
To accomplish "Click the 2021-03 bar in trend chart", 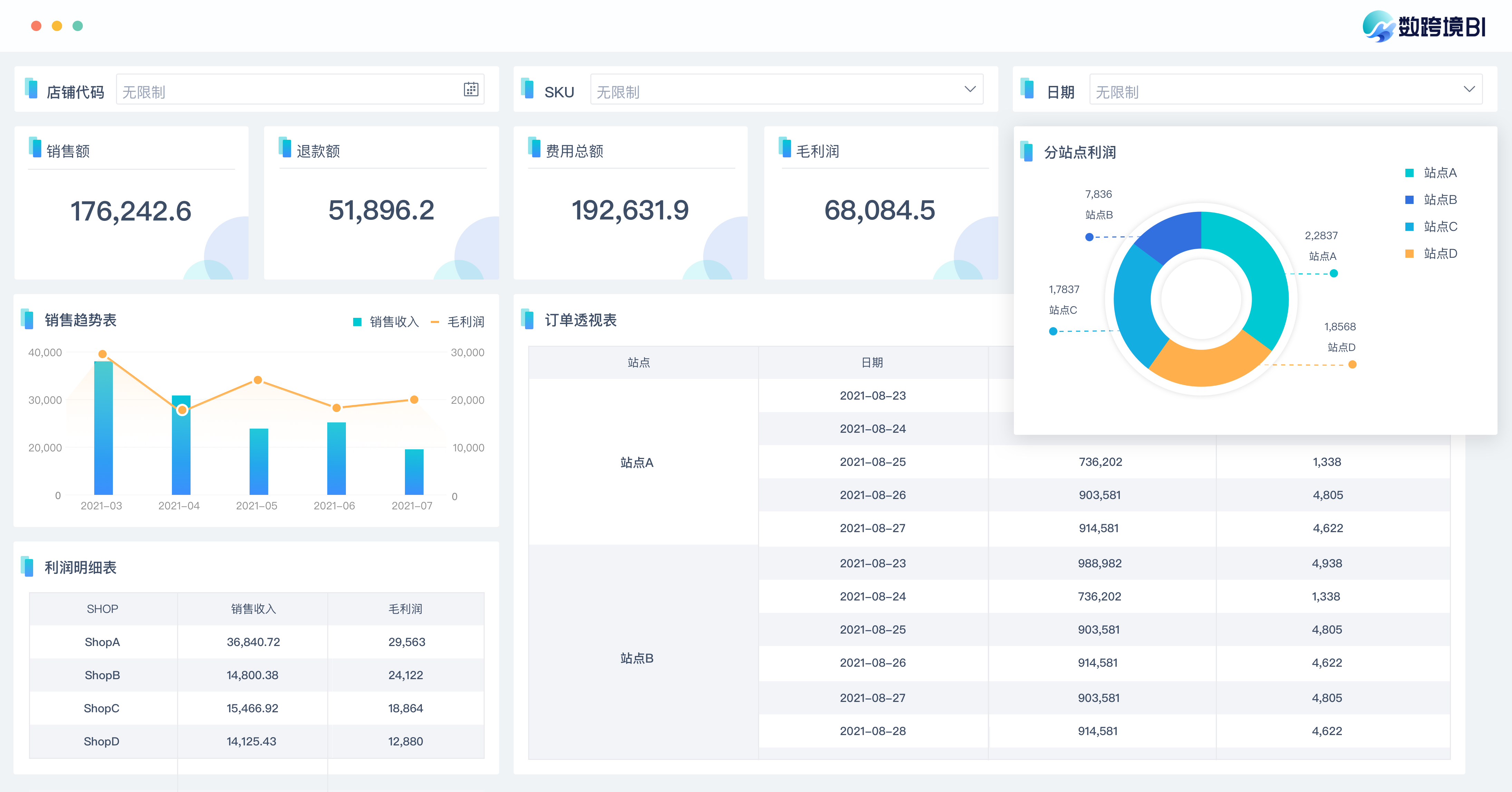I will (x=103, y=428).
